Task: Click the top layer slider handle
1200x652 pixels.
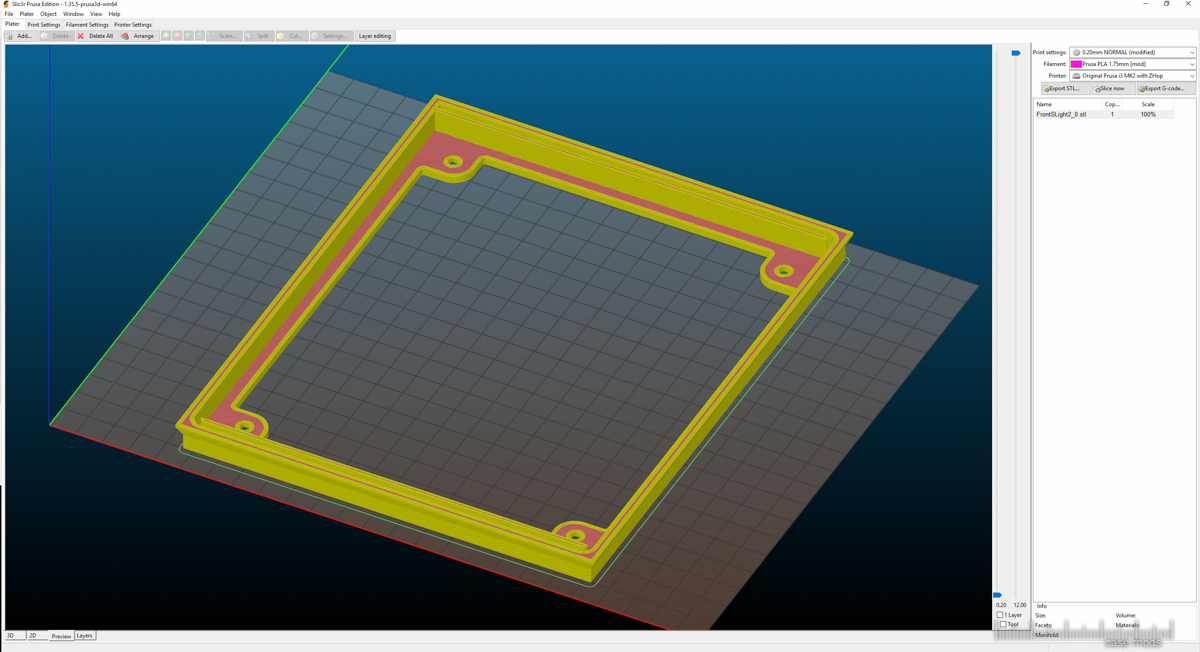Action: pyautogui.click(x=1015, y=53)
